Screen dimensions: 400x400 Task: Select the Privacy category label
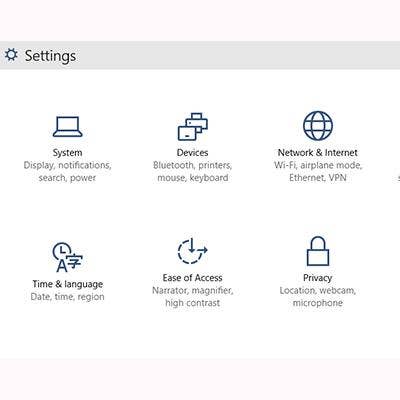[318, 278]
